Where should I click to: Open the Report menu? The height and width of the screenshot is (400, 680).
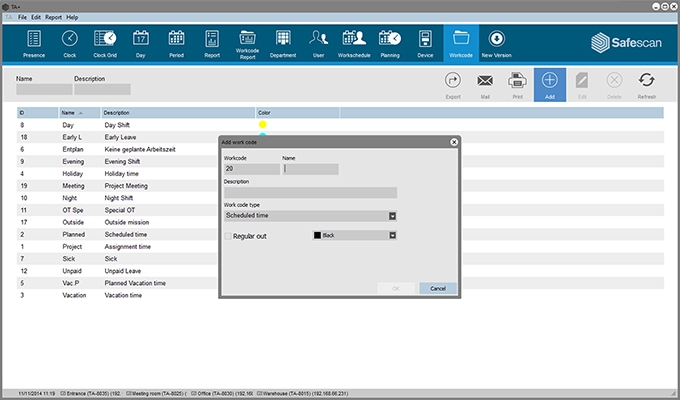click(53, 17)
